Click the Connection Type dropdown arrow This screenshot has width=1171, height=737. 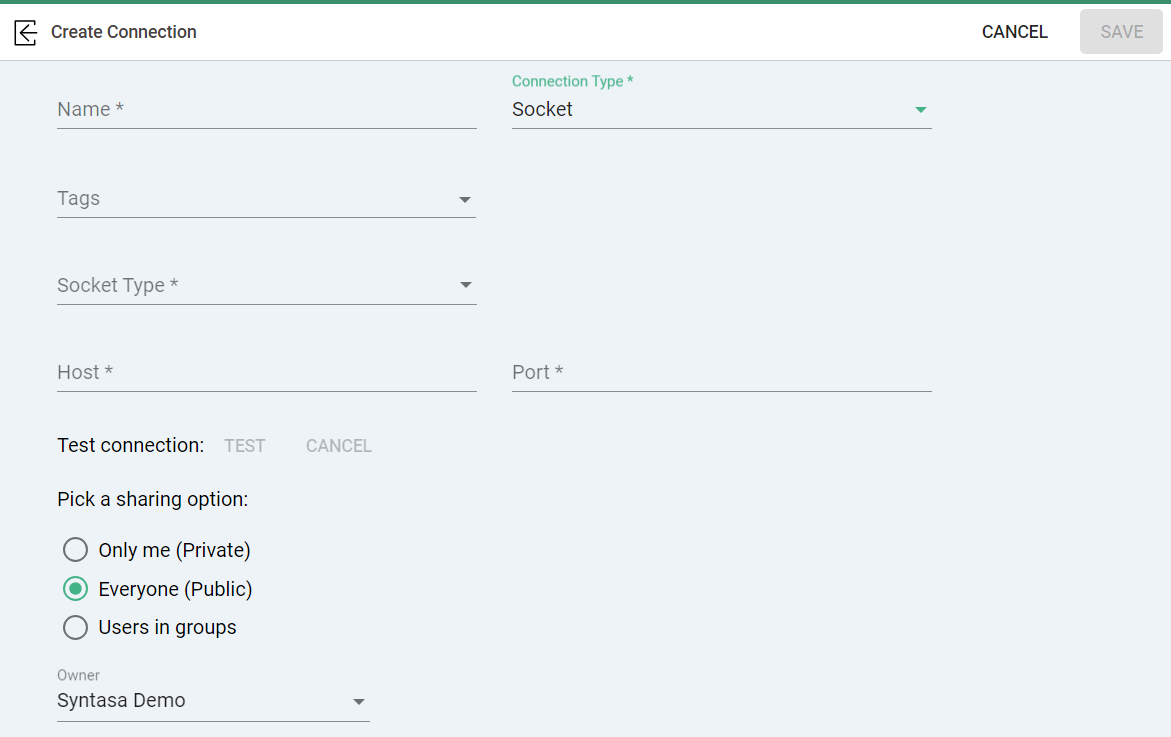click(920, 110)
